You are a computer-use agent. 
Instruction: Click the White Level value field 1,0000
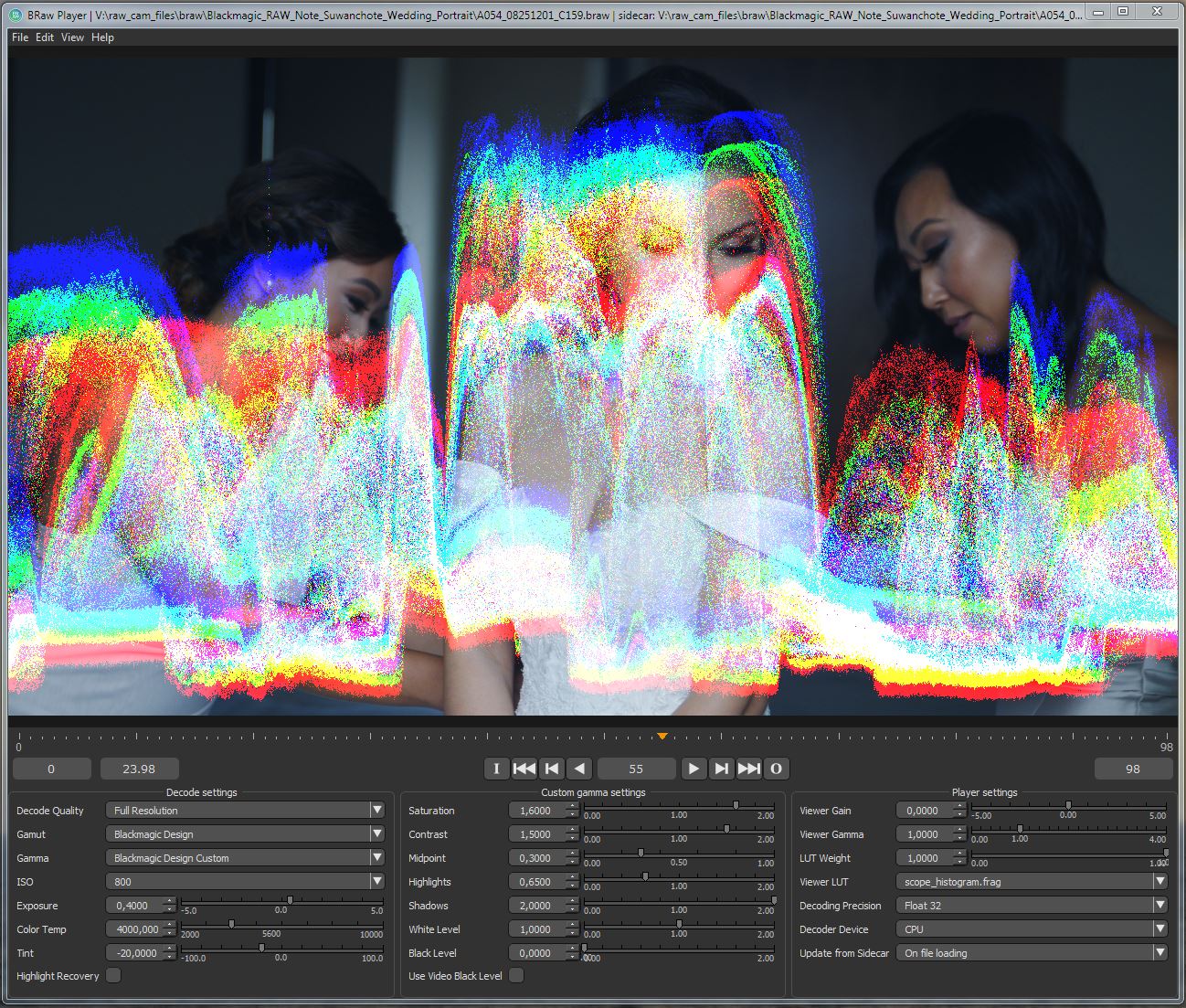pos(544,928)
